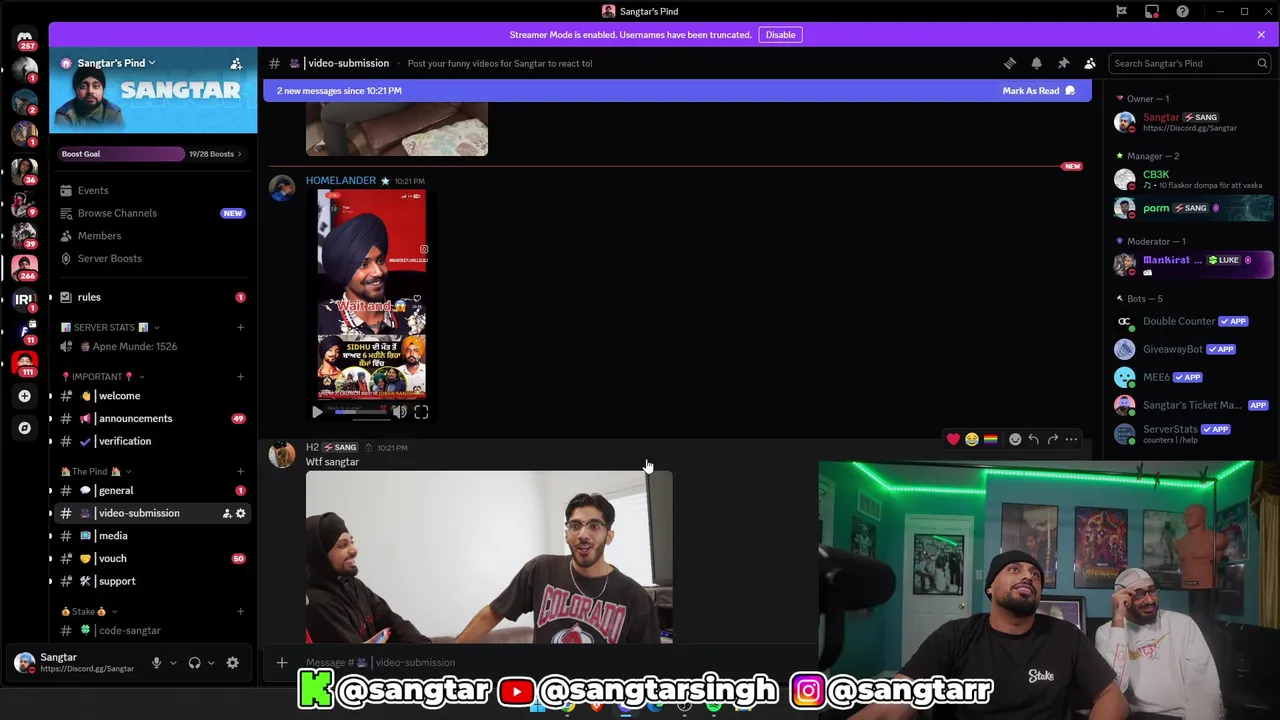This screenshot has width=1280, height=720.
Task: Click Add a Server plus icon
Action: click(x=25, y=396)
